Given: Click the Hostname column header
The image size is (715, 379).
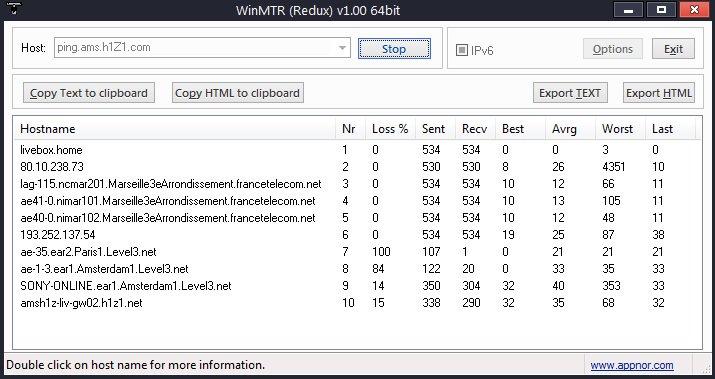Looking at the screenshot, I should pos(176,129).
